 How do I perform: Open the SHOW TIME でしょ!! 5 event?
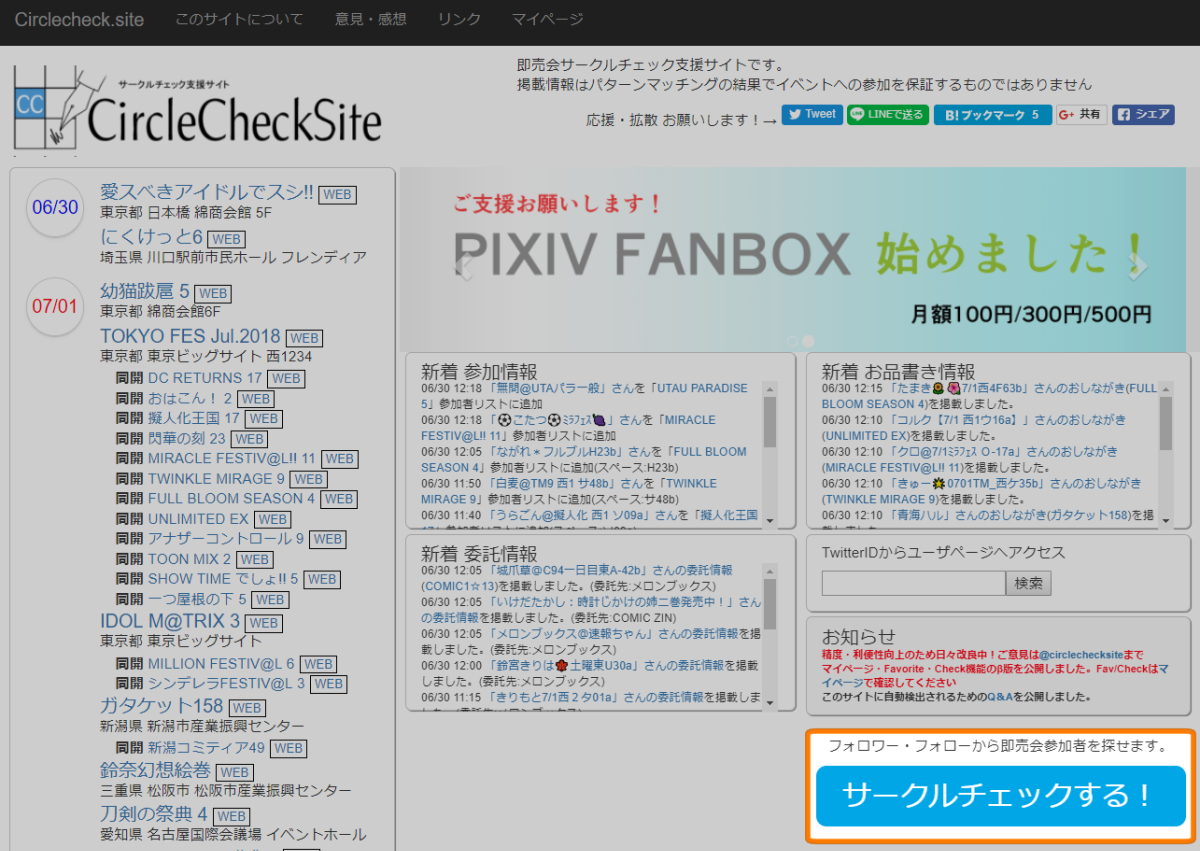(224, 578)
